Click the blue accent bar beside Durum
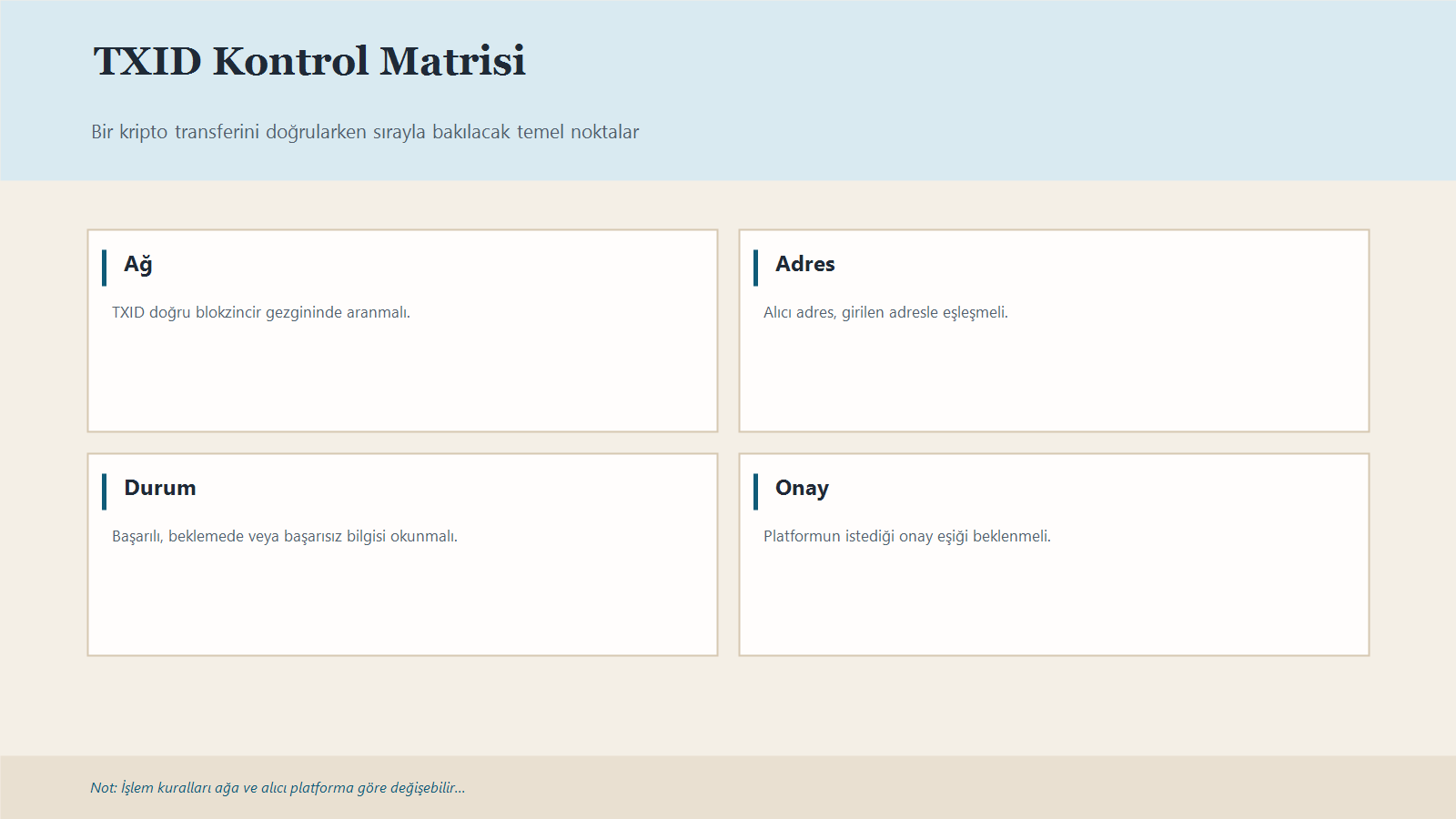 point(105,491)
